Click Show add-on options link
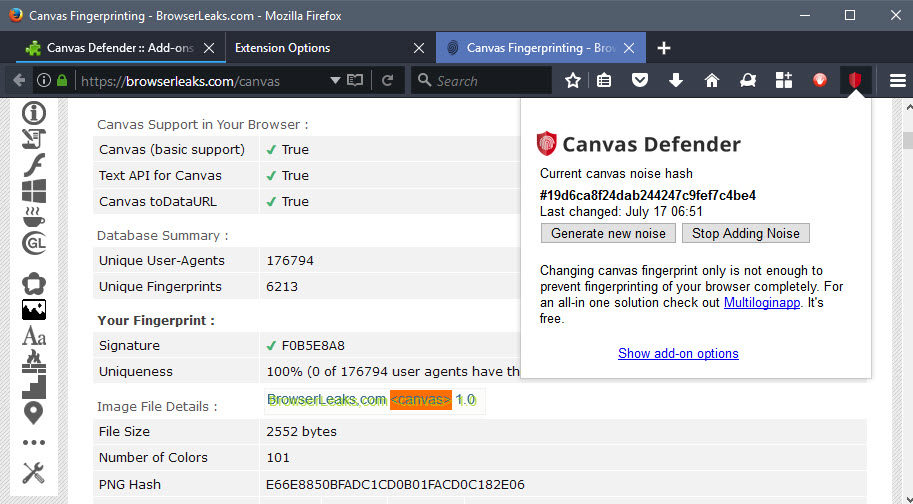Image resolution: width=913 pixels, height=504 pixels. tap(678, 353)
